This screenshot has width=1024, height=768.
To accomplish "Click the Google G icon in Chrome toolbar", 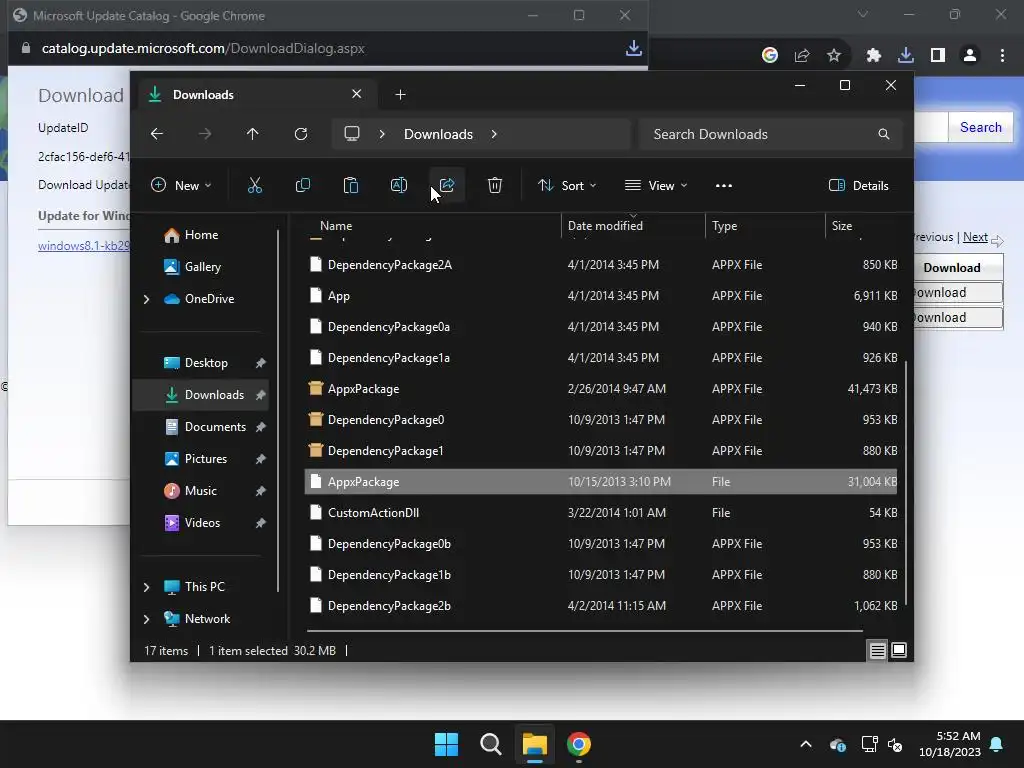I will click(770, 56).
